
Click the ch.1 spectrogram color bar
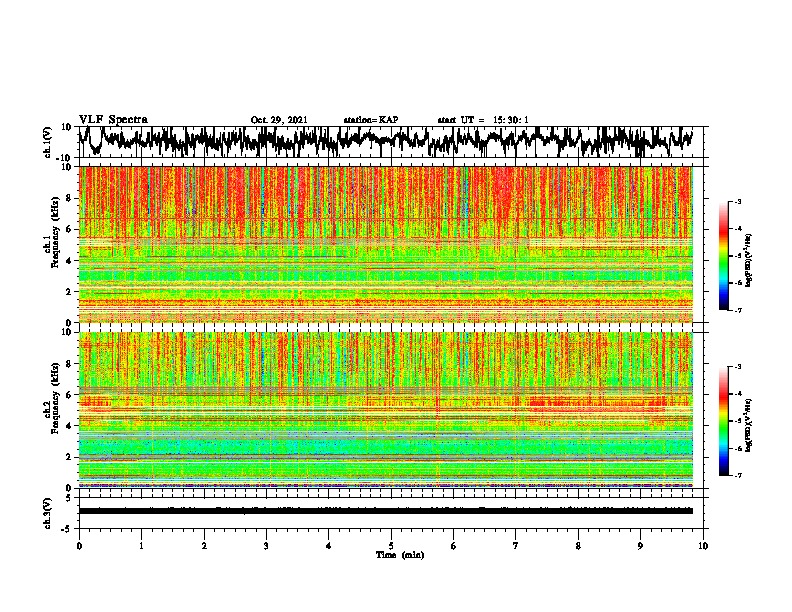tap(724, 255)
